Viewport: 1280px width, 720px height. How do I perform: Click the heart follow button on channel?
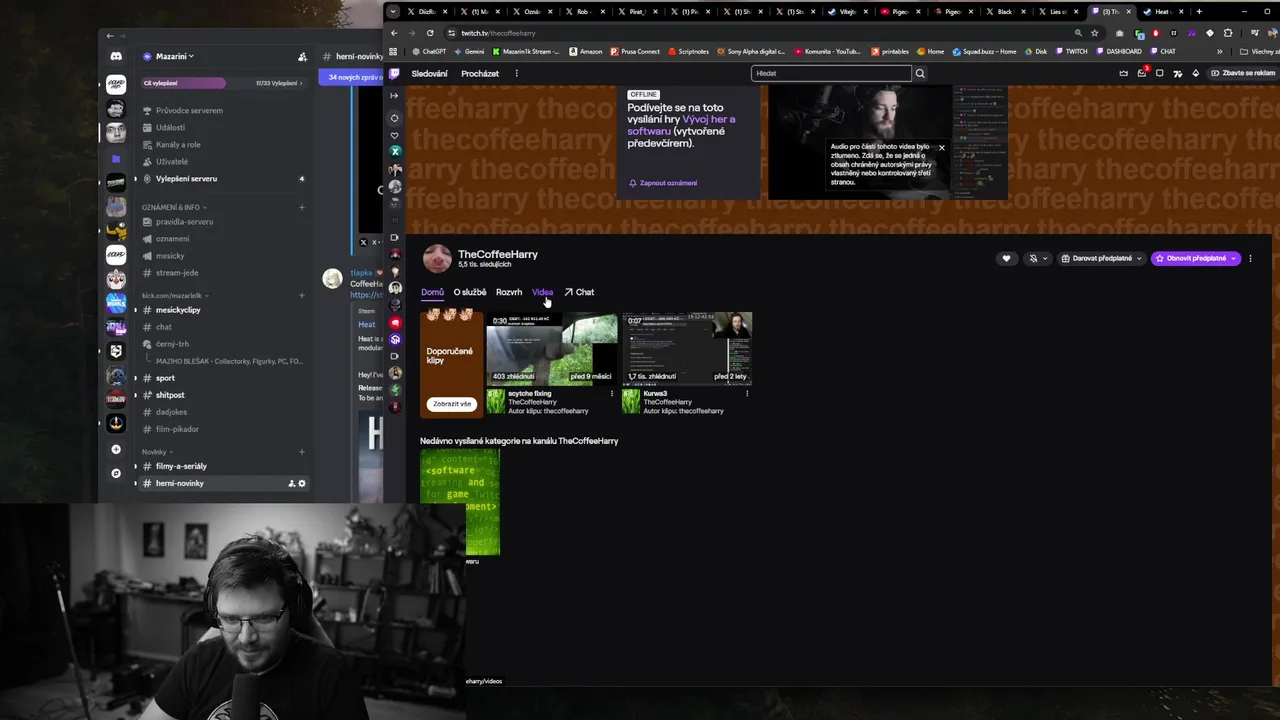[1006, 258]
